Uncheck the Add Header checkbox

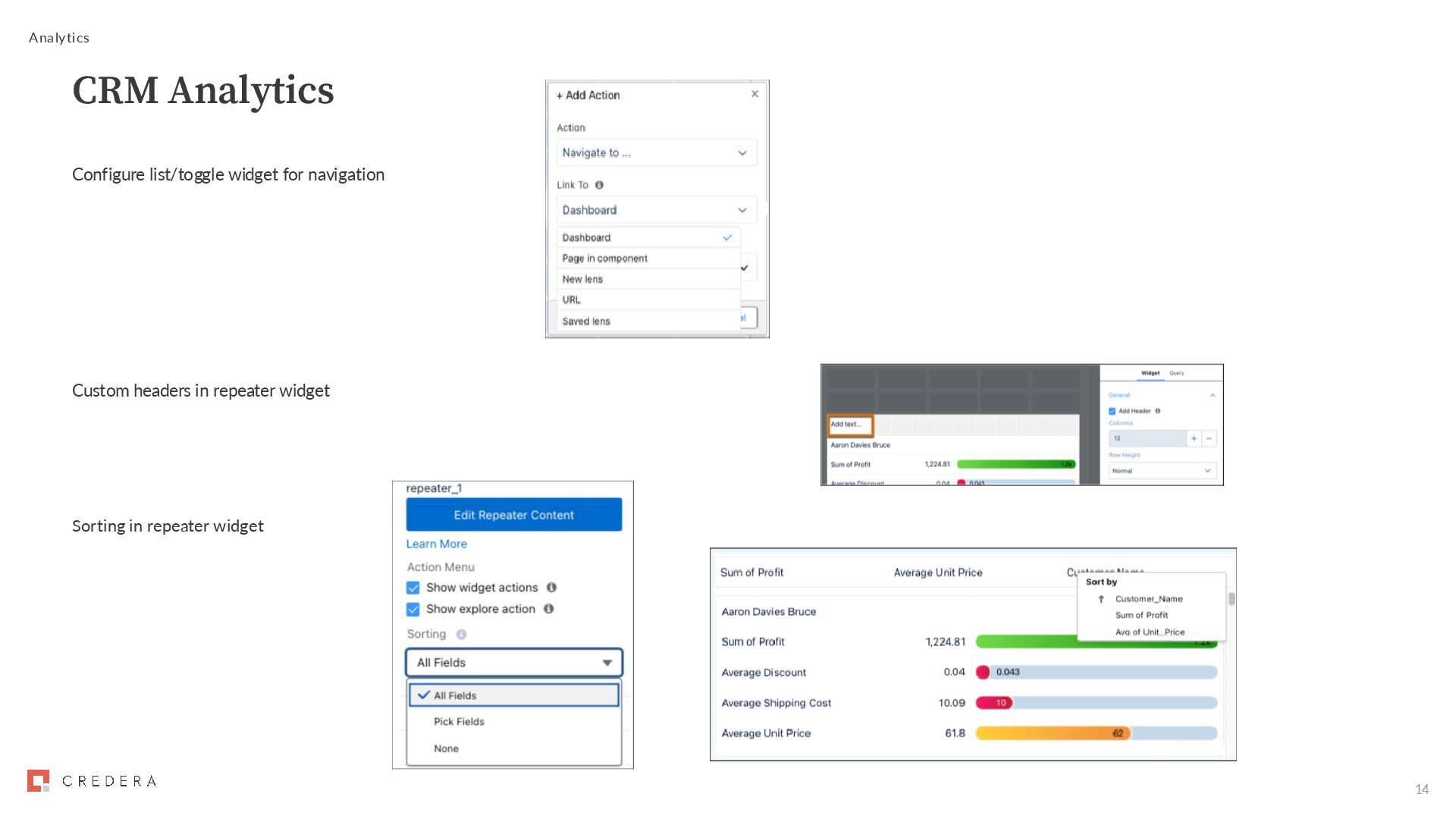(x=1112, y=411)
